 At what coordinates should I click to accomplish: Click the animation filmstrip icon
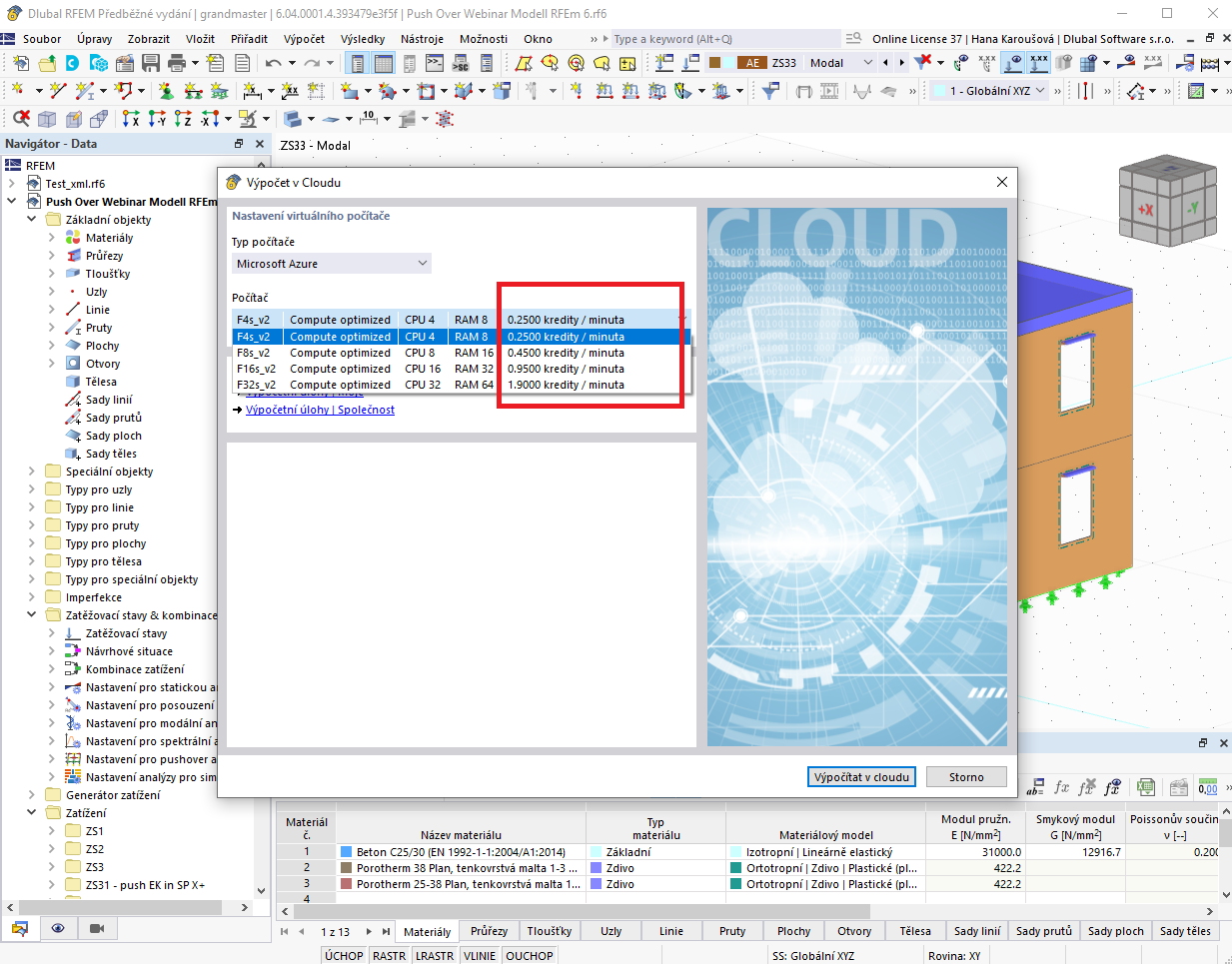pos(830,91)
